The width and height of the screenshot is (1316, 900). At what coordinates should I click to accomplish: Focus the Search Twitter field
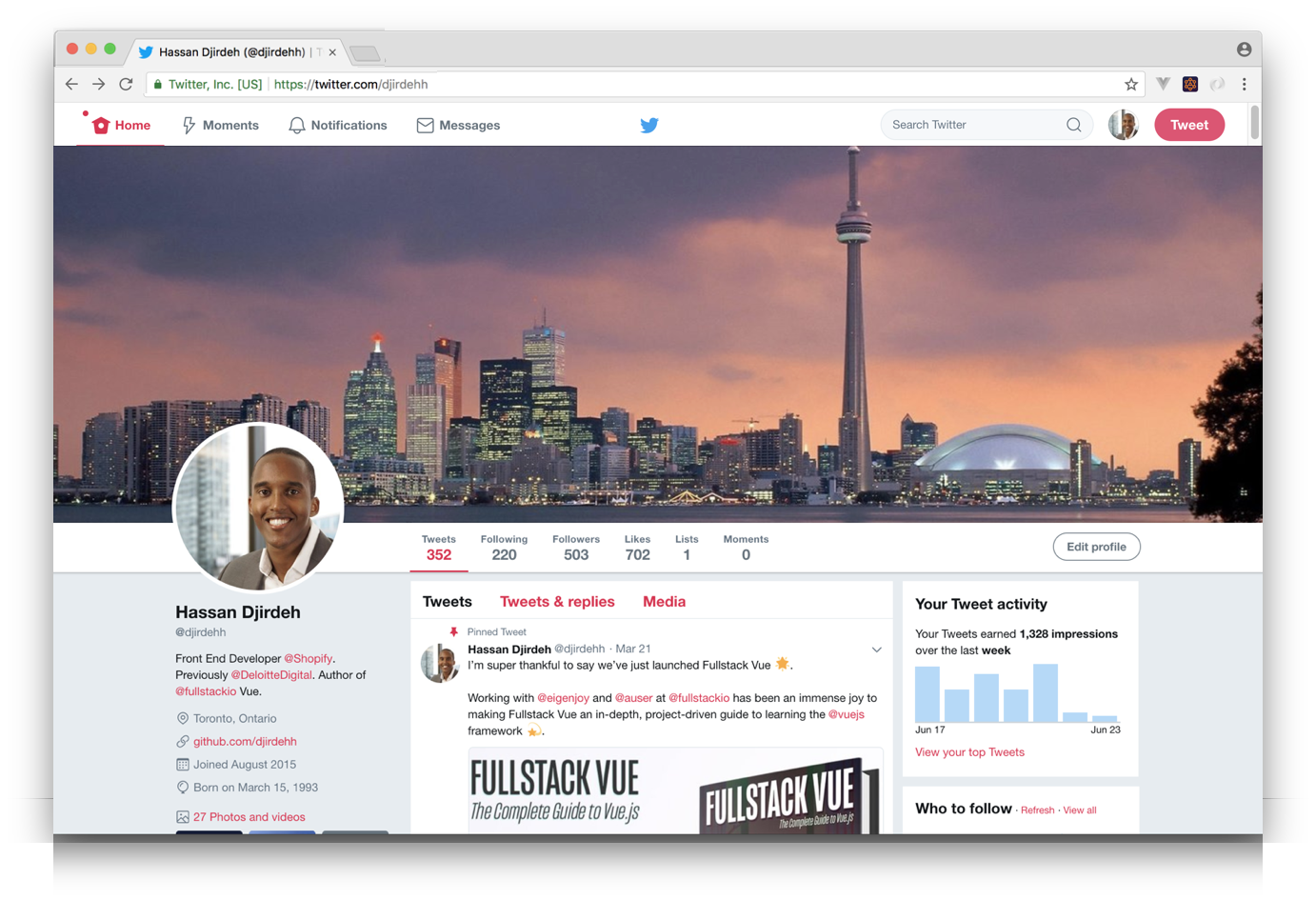987,125
